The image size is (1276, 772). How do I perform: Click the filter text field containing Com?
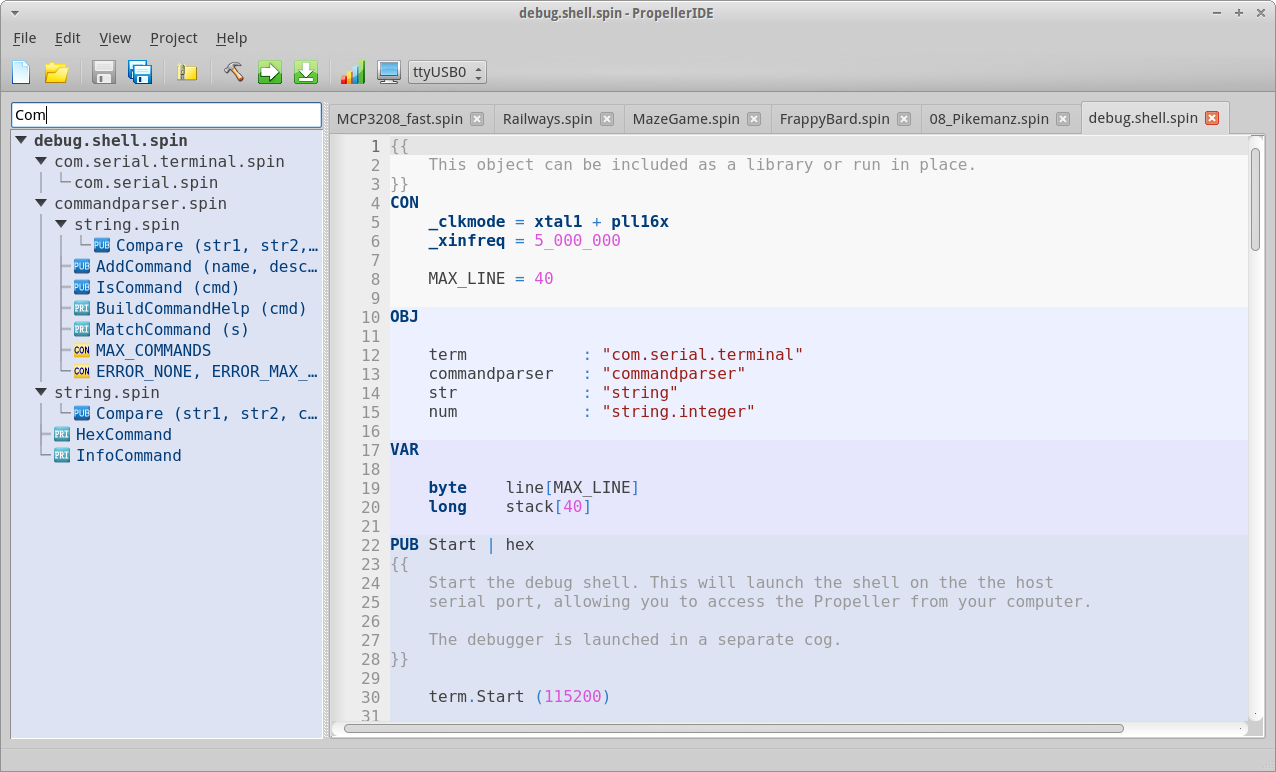pyautogui.click(x=166, y=115)
